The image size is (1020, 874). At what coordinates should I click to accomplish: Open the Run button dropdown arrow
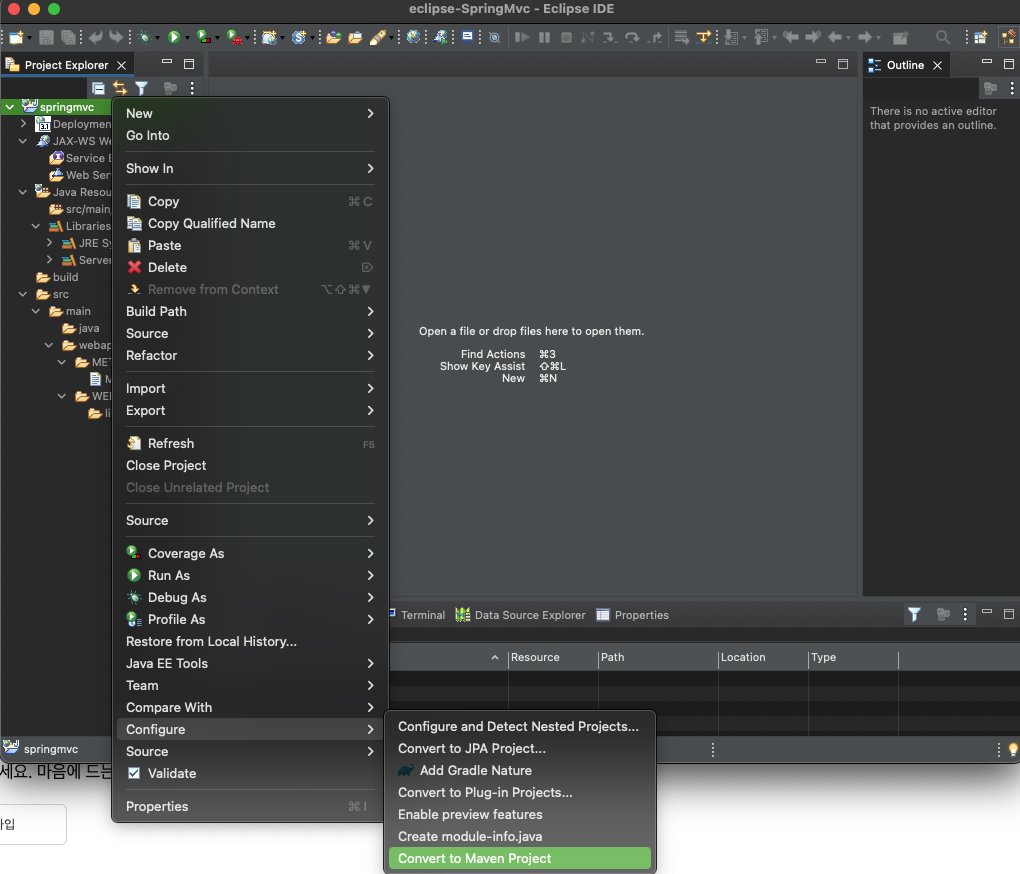pyautogui.click(x=187, y=38)
